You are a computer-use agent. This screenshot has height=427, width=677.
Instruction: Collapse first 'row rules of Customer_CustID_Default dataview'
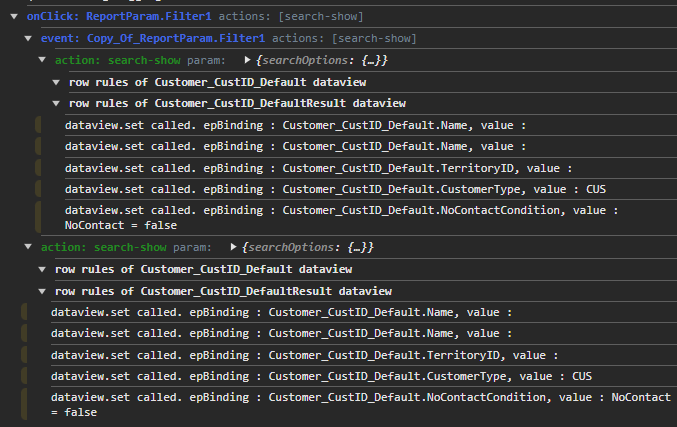coord(56,82)
